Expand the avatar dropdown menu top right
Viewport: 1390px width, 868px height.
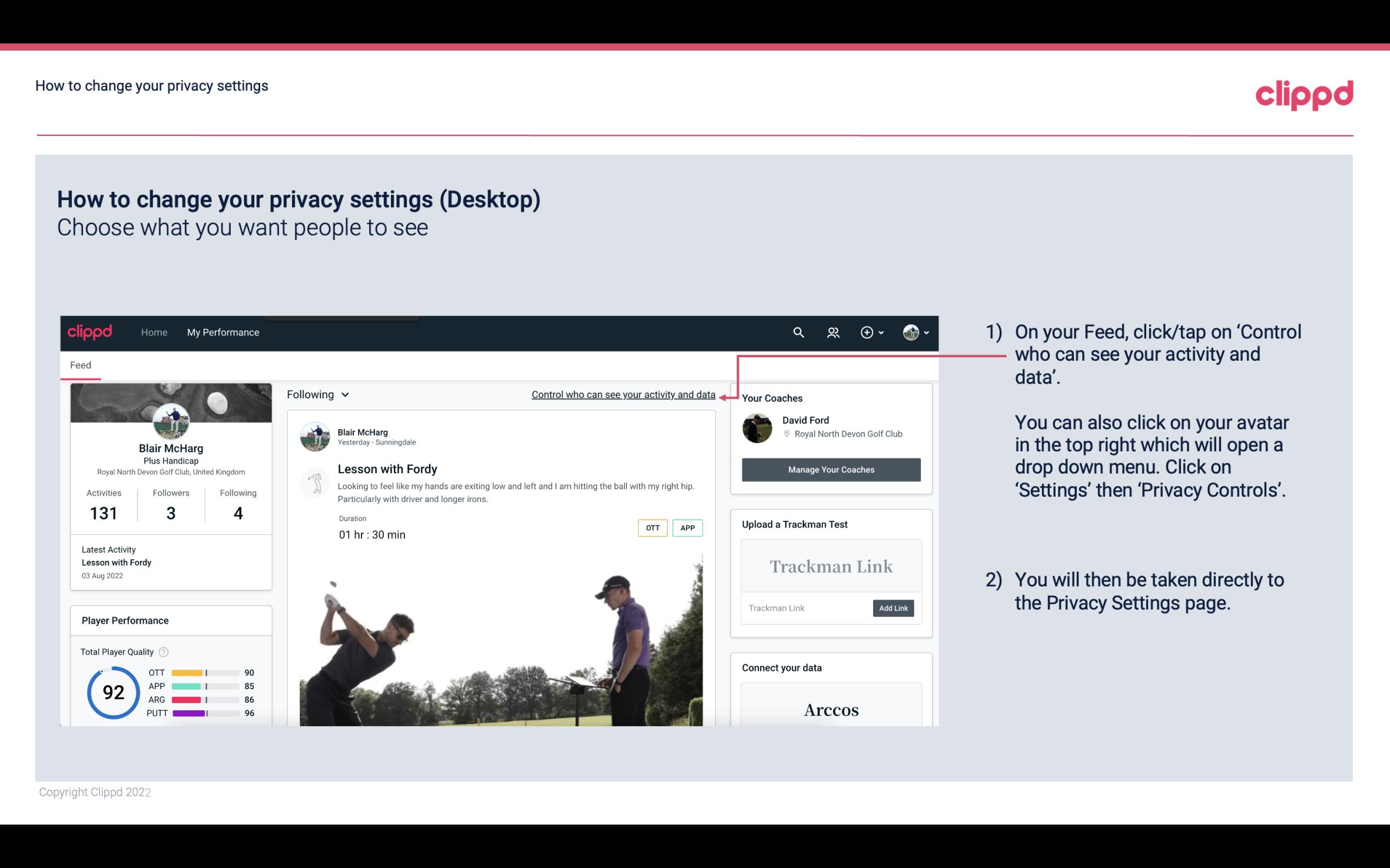(915, 332)
